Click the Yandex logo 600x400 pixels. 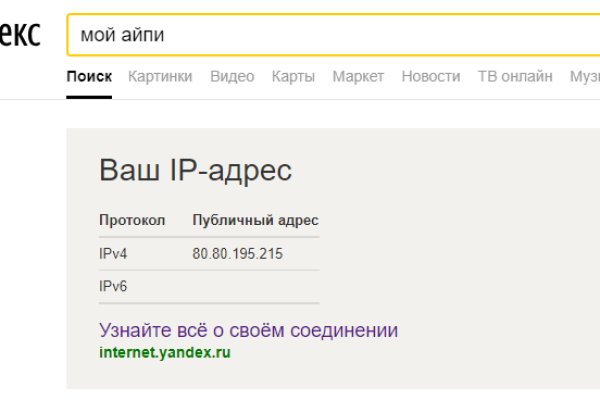pyautogui.click(x=18, y=35)
